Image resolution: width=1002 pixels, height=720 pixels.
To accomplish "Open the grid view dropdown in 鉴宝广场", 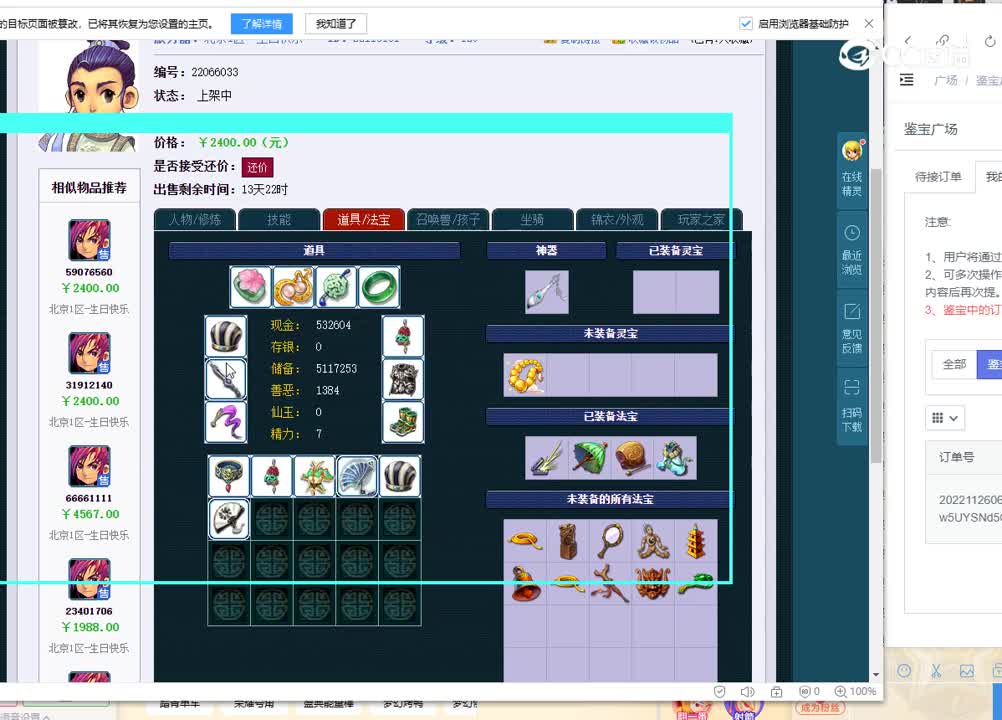I will (944, 418).
